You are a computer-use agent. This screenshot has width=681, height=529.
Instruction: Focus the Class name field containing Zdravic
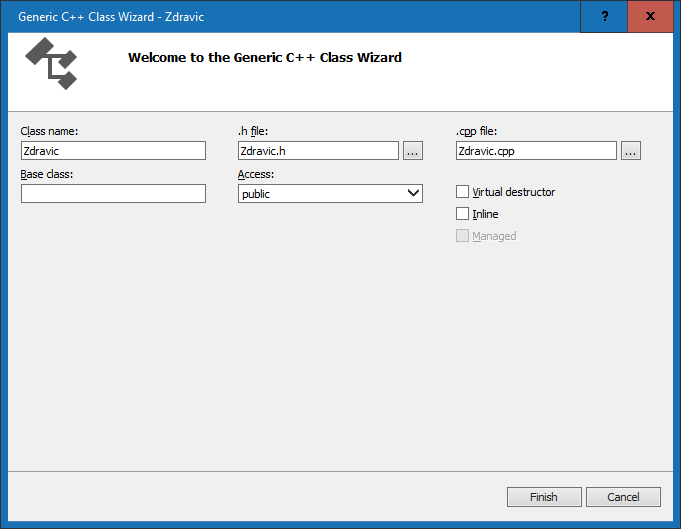pos(113,151)
